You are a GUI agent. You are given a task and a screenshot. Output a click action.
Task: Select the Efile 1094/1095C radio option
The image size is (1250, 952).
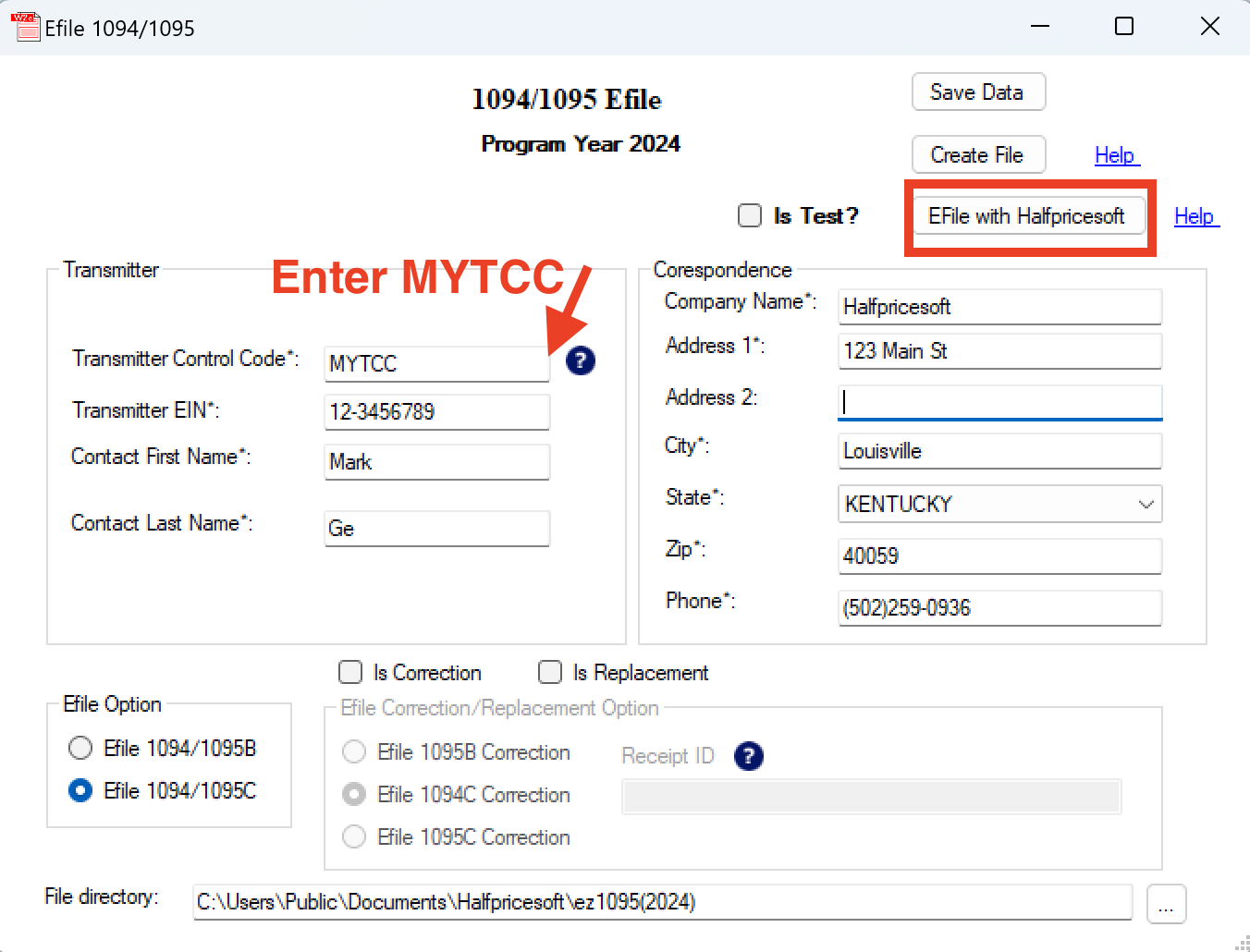coord(80,790)
